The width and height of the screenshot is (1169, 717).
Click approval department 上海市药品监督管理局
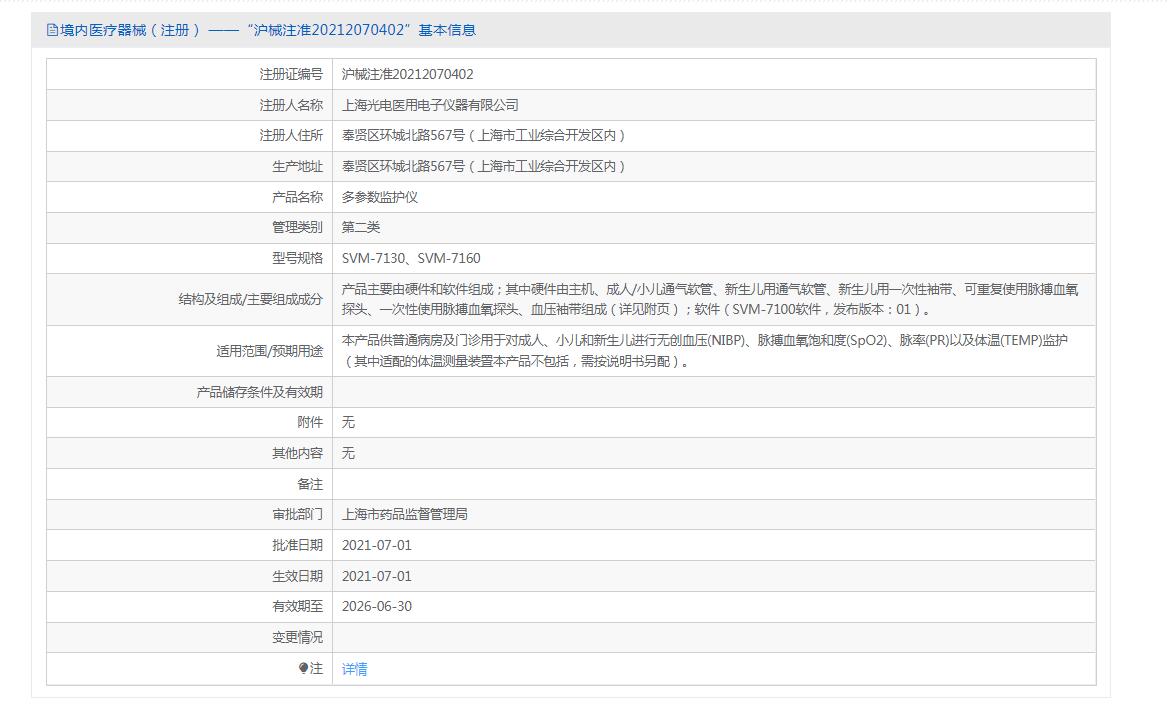[405, 514]
